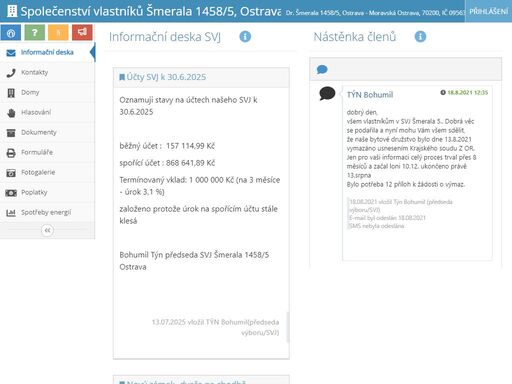Click the Bohumil Týn předseda SVJ signature
512x384 pixels.
194,261
